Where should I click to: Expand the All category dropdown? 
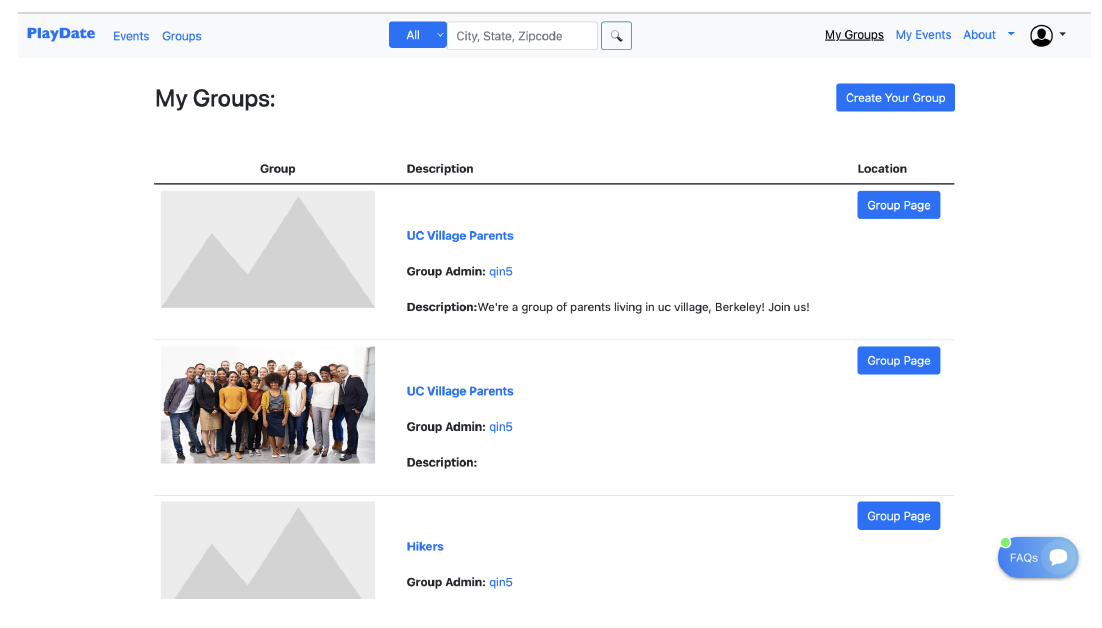point(417,35)
